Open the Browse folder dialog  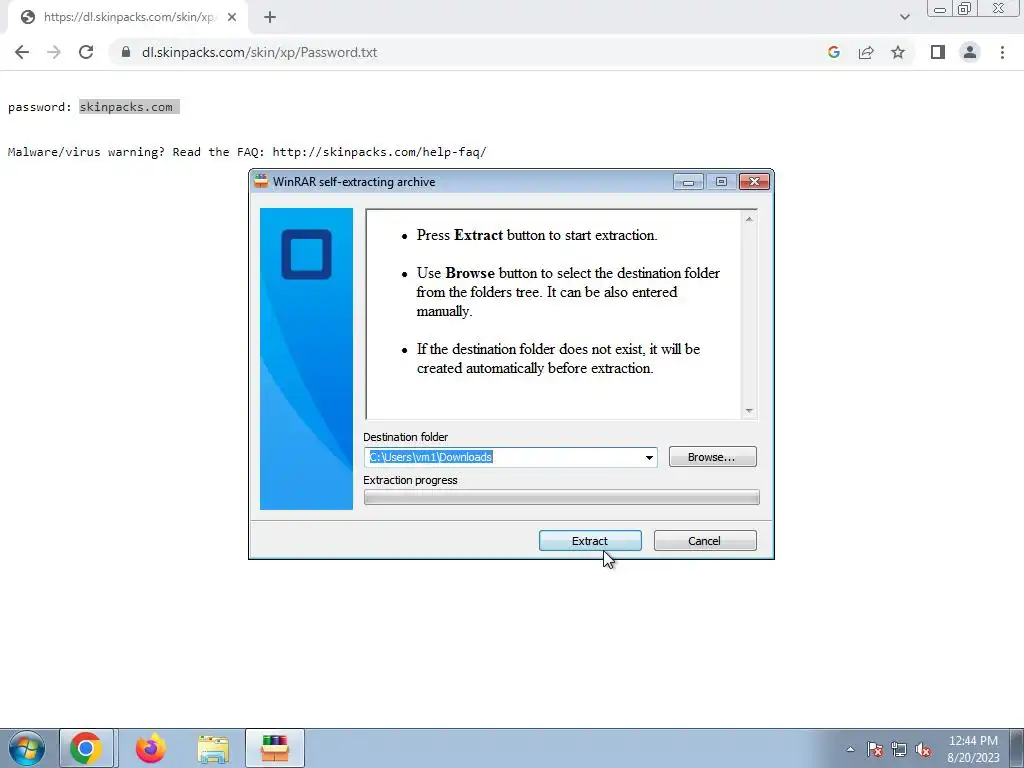[712, 457]
